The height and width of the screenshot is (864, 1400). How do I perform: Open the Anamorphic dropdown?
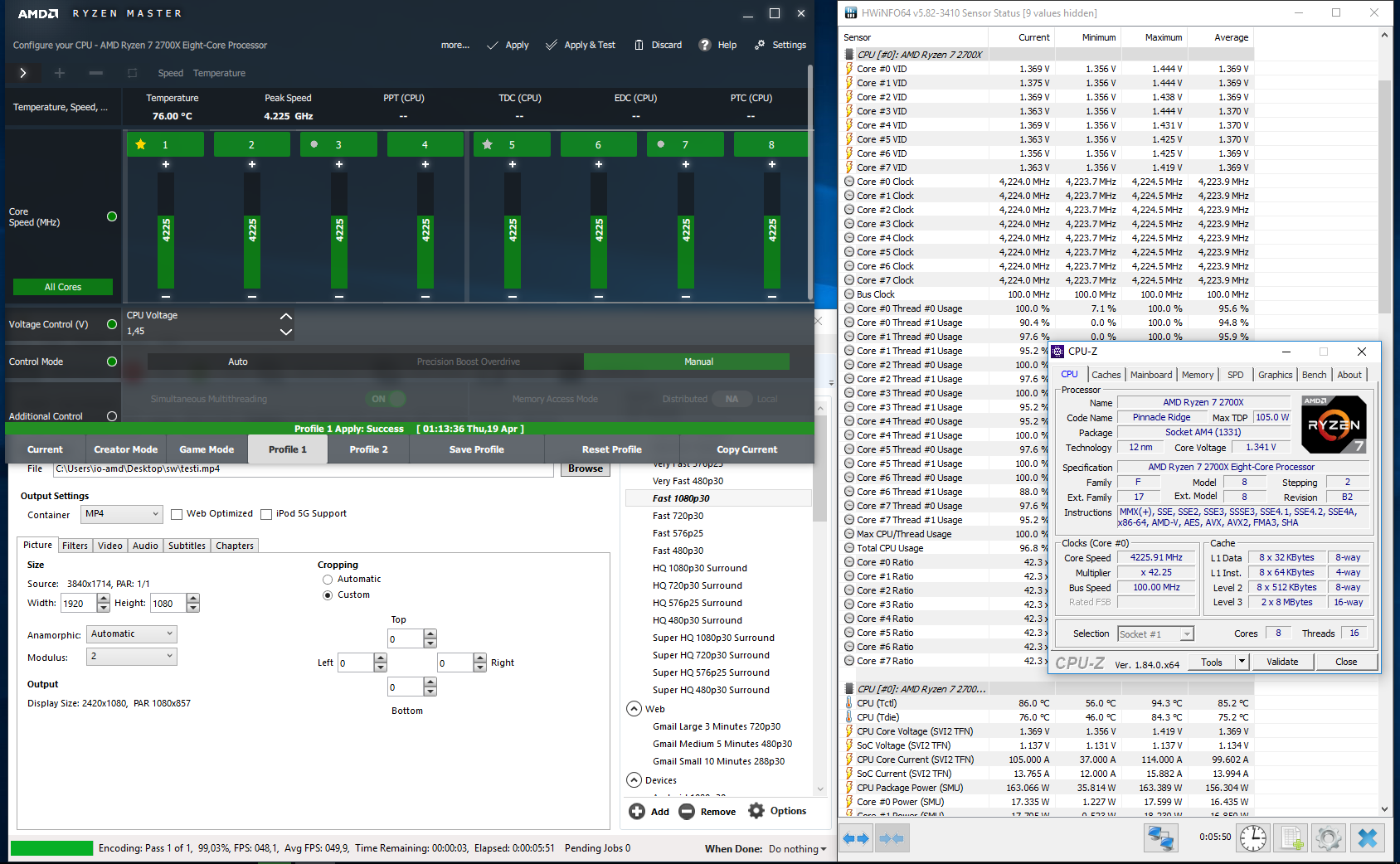pyautogui.click(x=132, y=633)
